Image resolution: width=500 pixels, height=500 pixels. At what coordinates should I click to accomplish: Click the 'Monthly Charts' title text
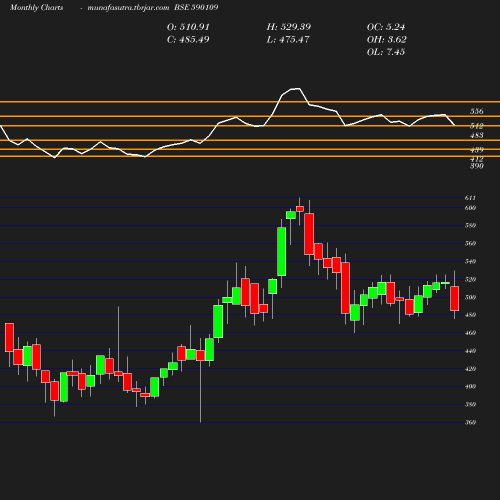[36, 7]
